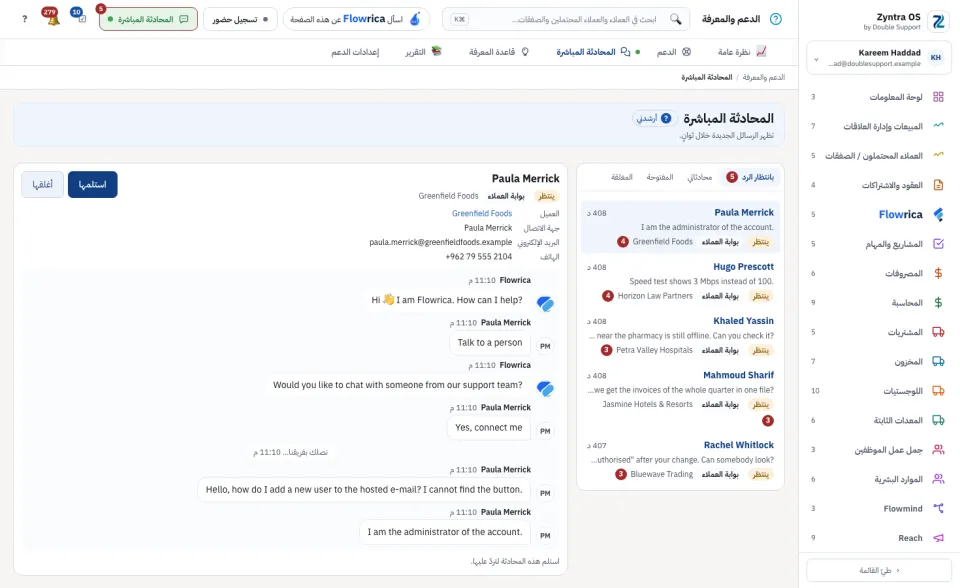The image size is (960, 588).
Task: Toggle the تسجيل حضور attendance button
Action: pyautogui.click(x=240, y=19)
